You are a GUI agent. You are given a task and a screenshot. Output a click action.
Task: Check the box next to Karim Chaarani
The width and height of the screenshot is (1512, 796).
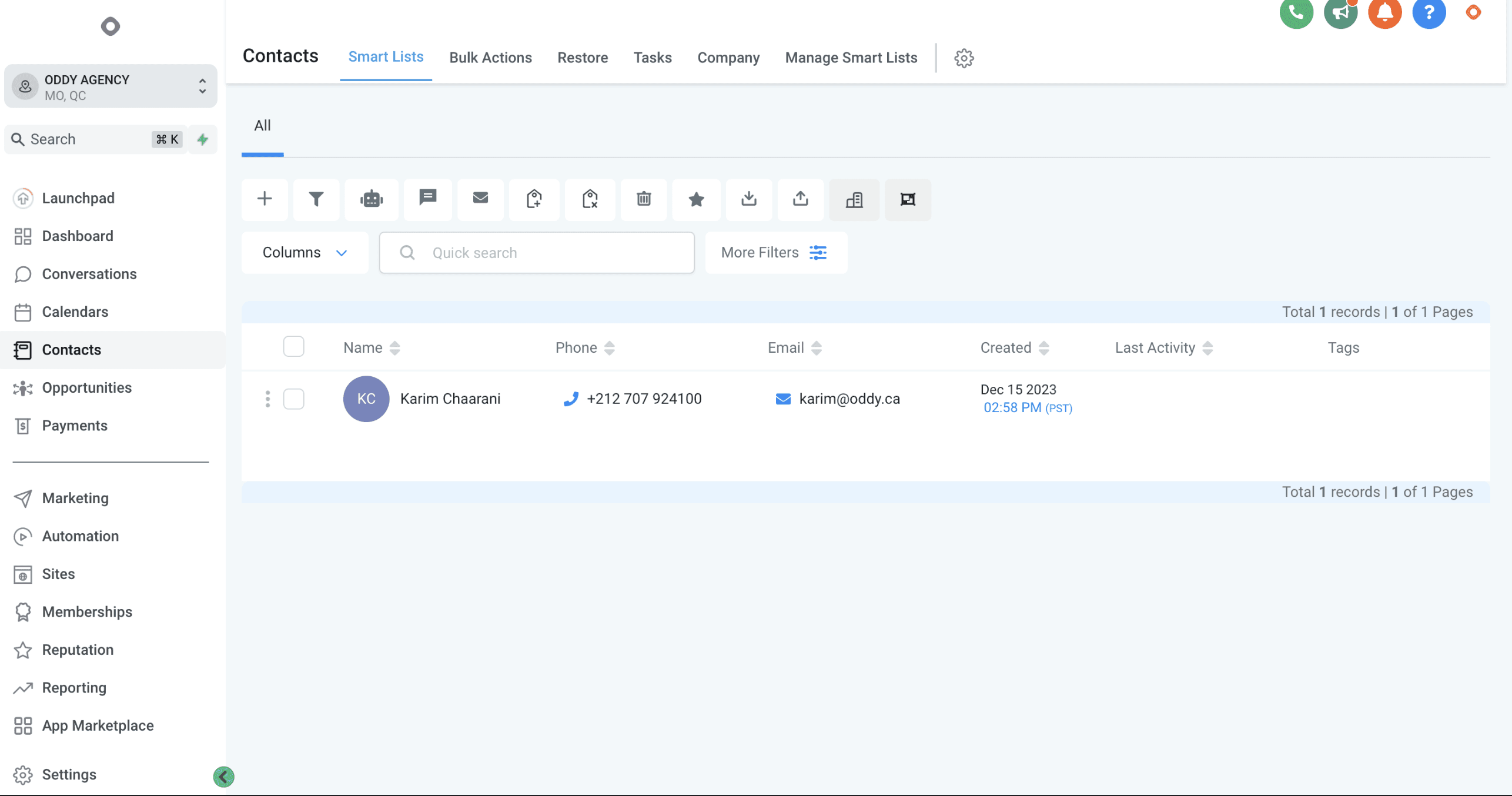(x=293, y=399)
